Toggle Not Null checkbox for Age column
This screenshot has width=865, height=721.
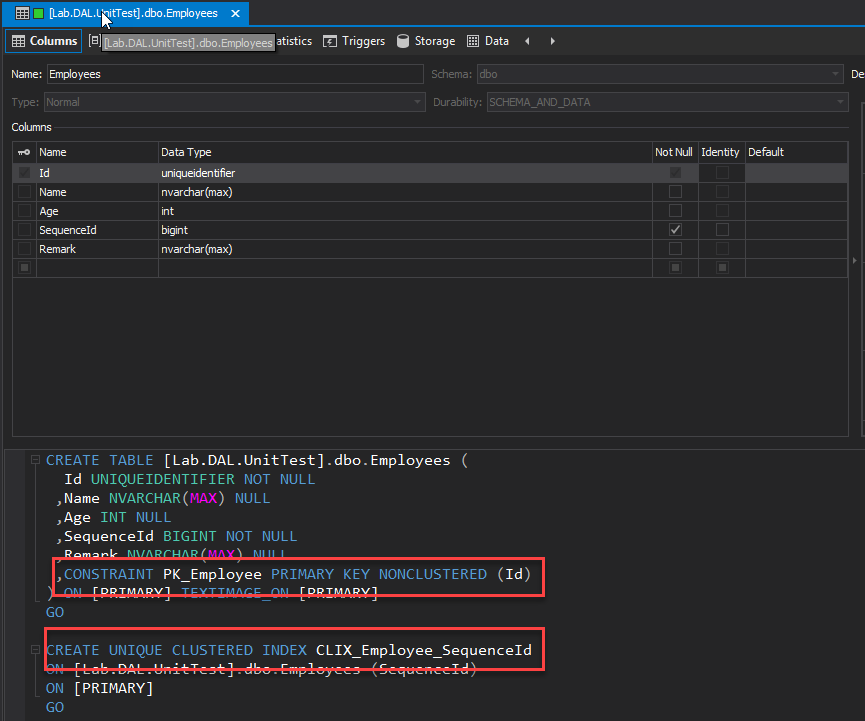click(x=675, y=211)
